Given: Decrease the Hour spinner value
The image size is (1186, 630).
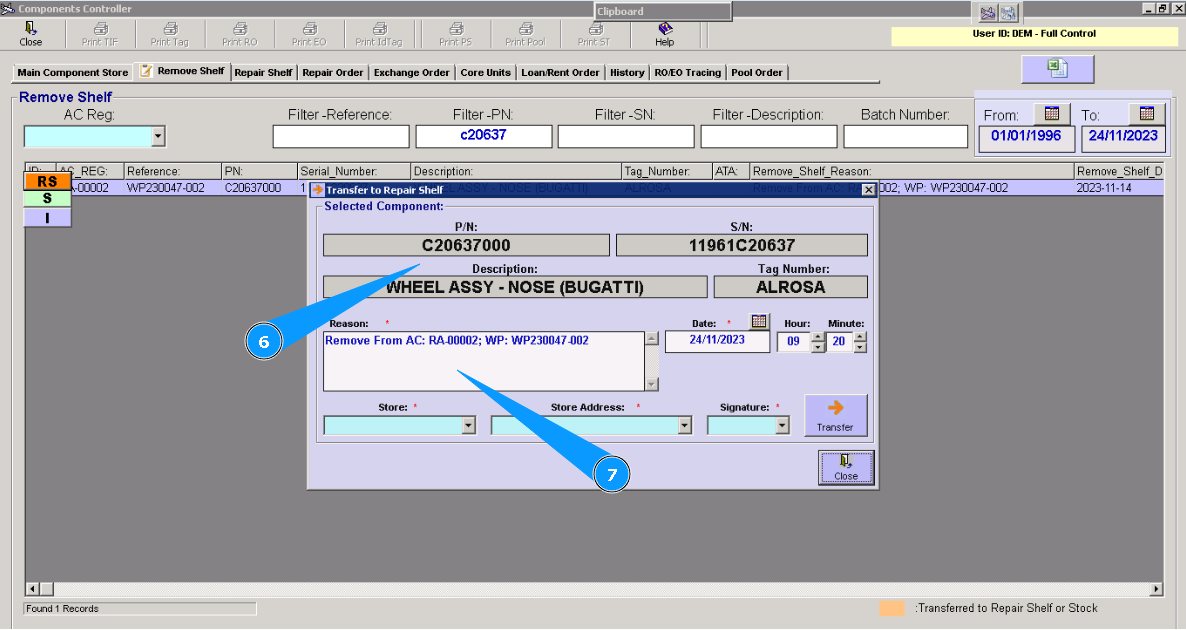Looking at the screenshot, I should coord(818,347).
